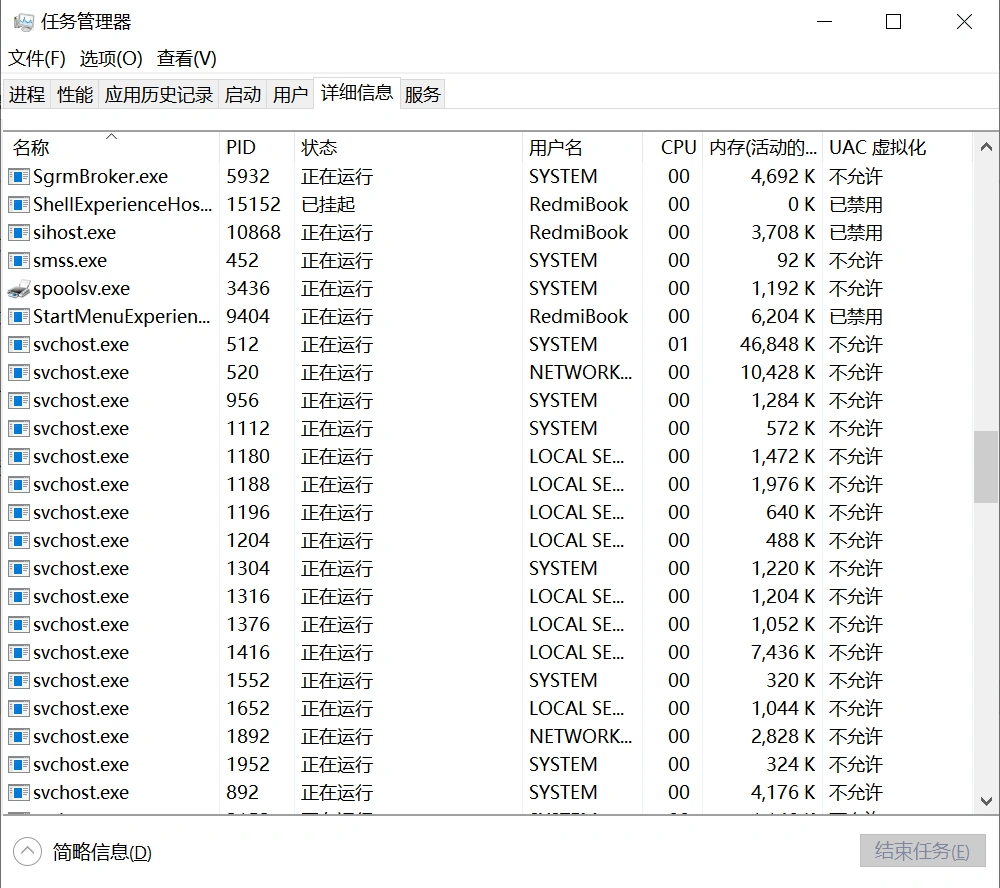Maximize the Task Manager window

893,22
